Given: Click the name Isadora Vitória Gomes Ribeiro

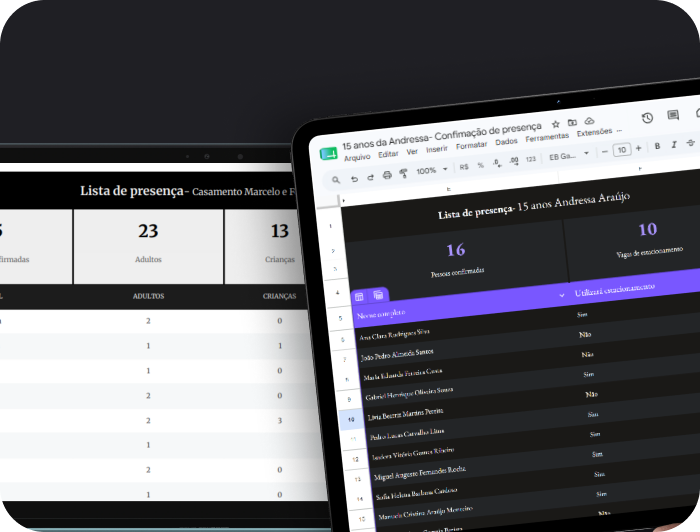Looking at the screenshot, I should [x=413, y=453].
